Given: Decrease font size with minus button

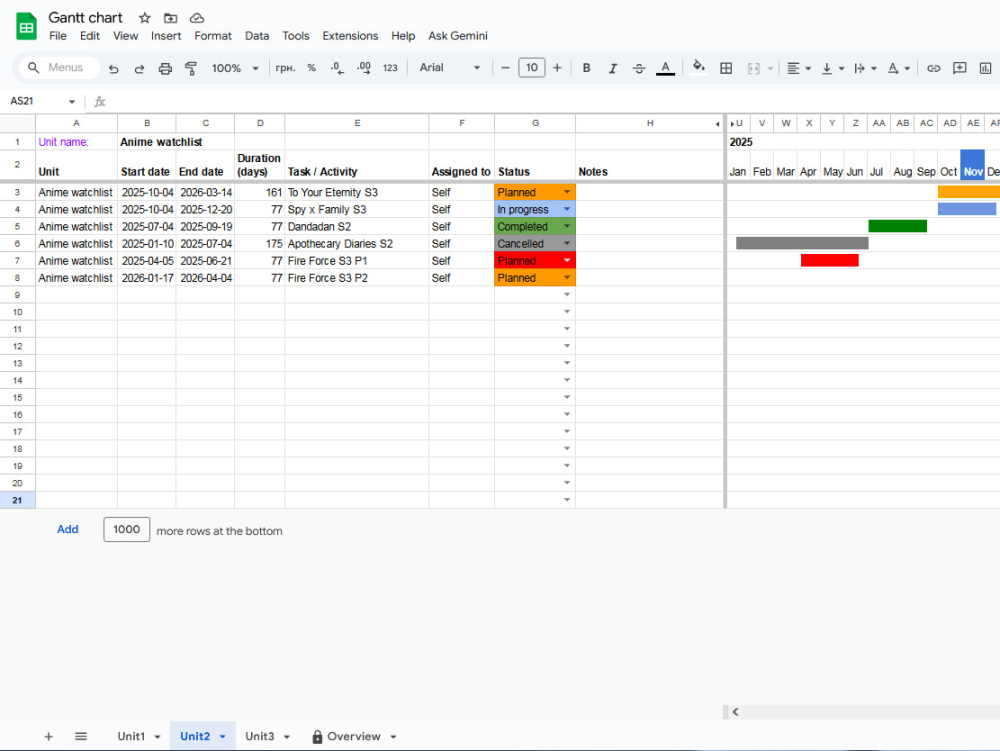Looking at the screenshot, I should pos(505,68).
